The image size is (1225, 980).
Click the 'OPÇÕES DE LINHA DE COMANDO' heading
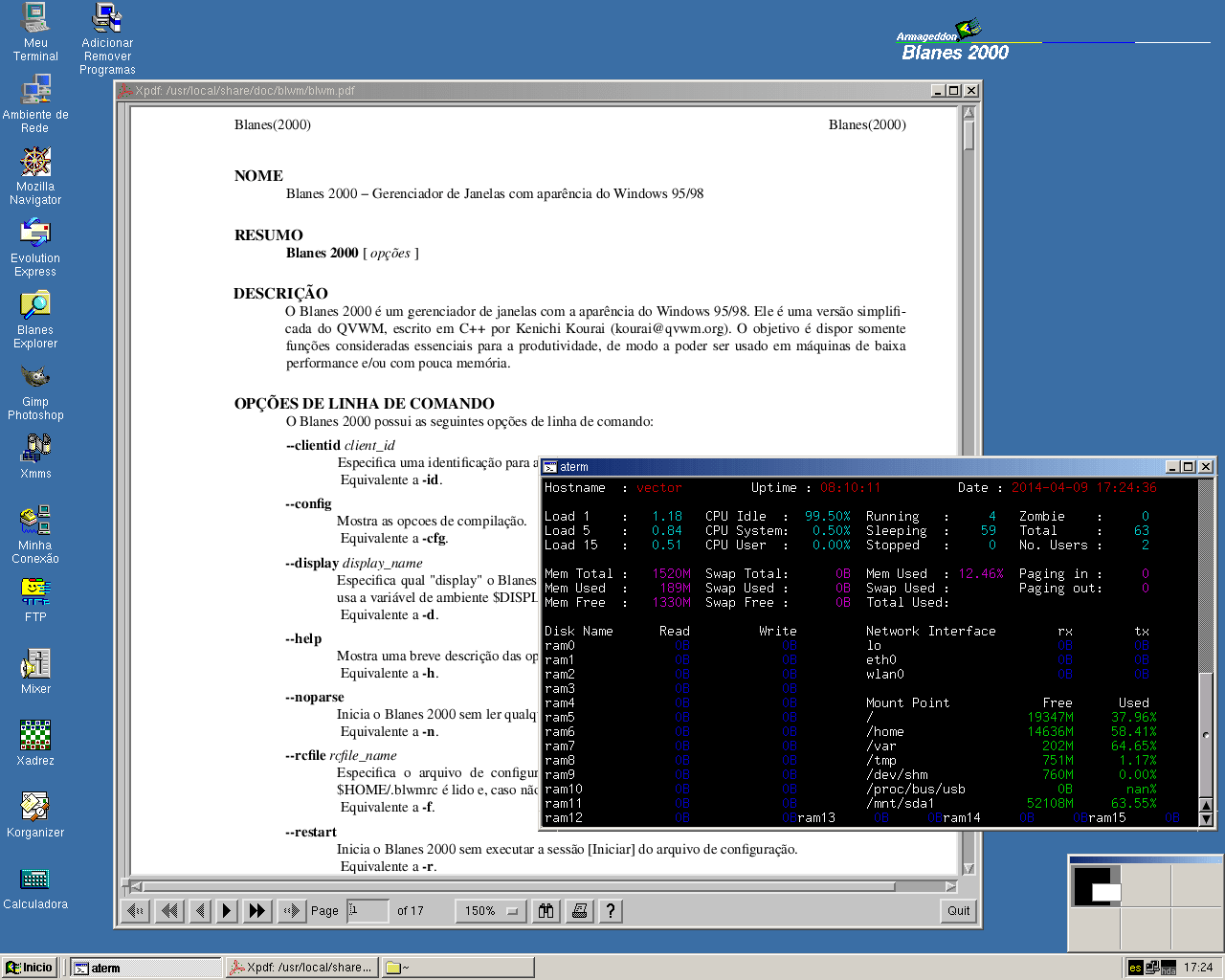coord(365,404)
